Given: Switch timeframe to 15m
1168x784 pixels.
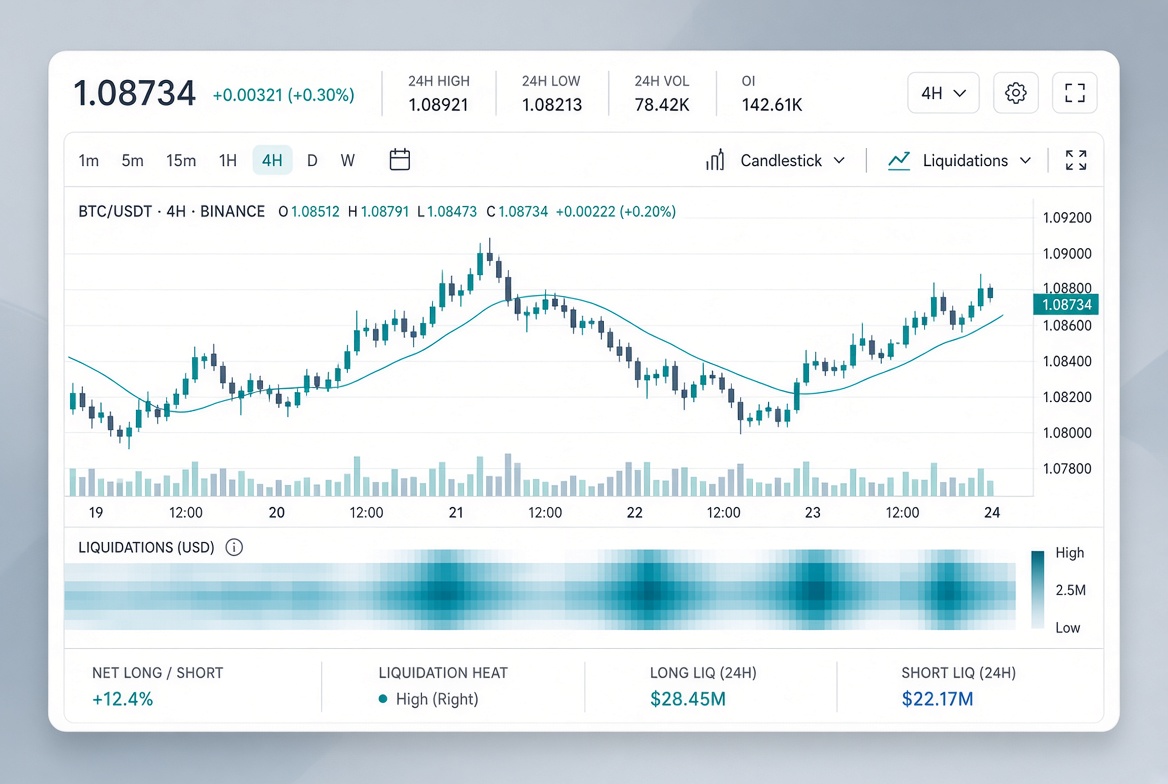Looking at the screenshot, I should [181, 160].
